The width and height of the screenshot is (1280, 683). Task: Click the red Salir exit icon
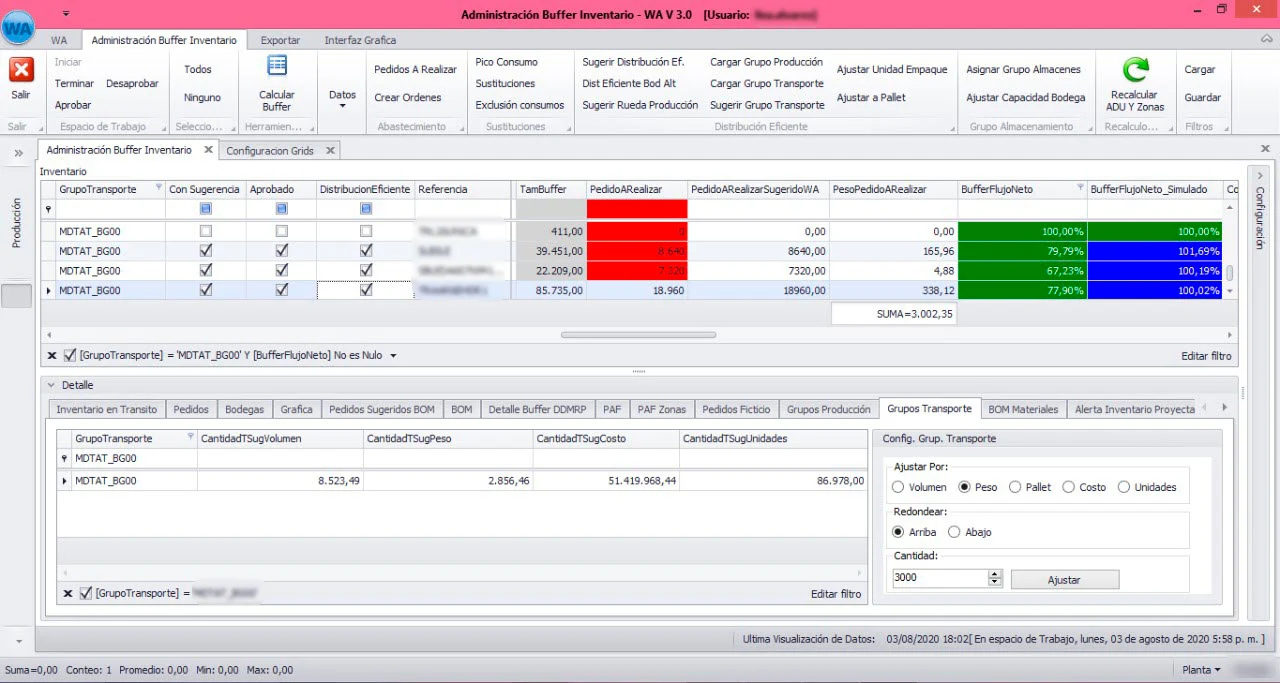tap(21, 70)
